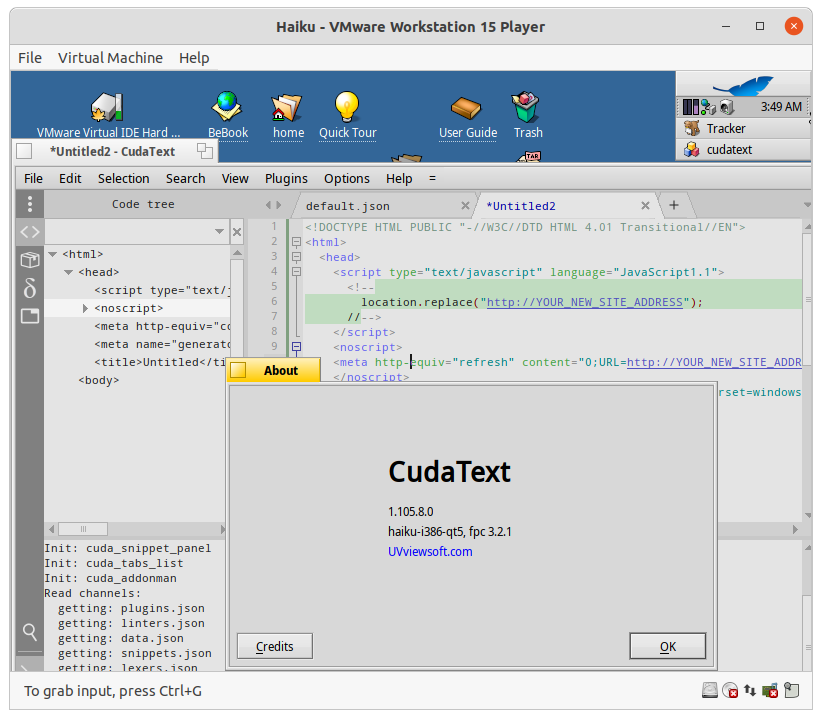Click the search magnifier icon in sidebar
This screenshot has width=822, height=719.
coord(30,632)
